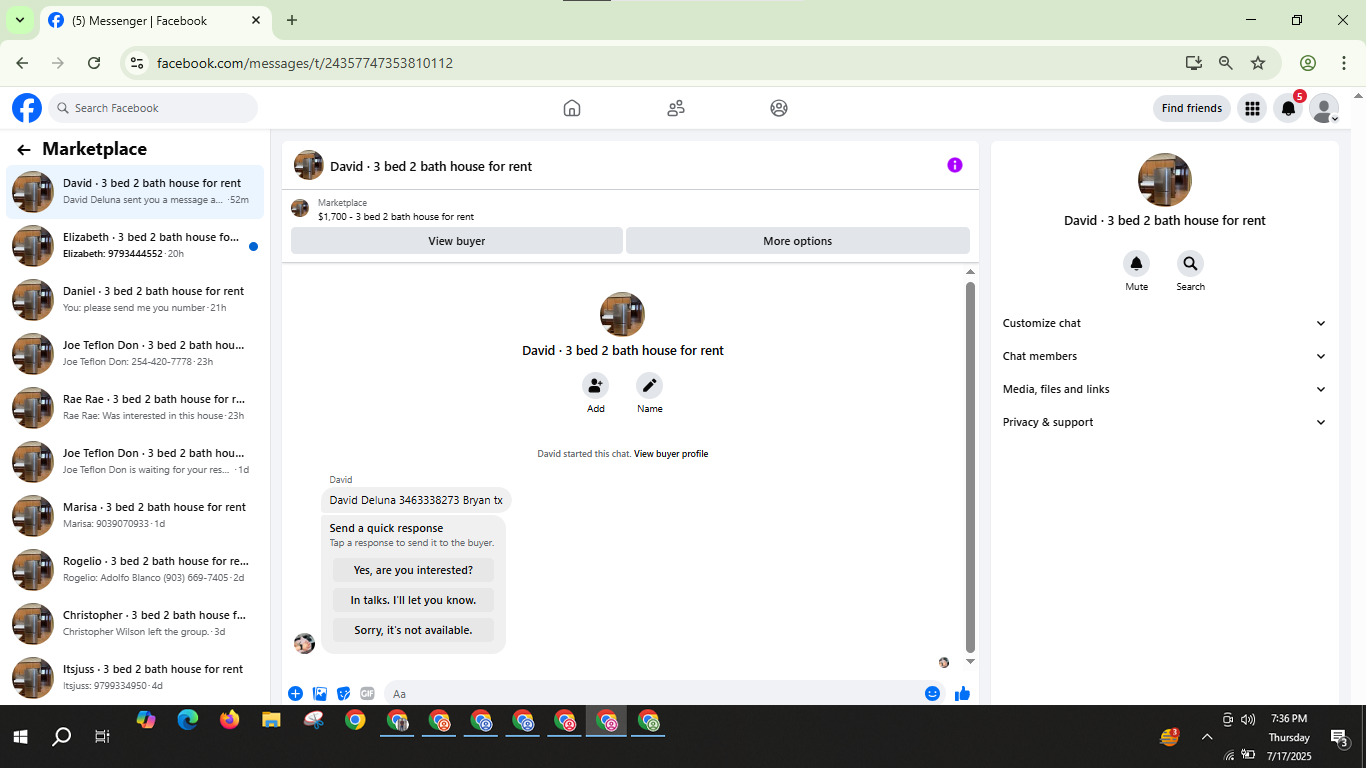The height and width of the screenshot is (768, 1366).
Task: Open Rae Rae's conversation
Action: pos(135,407)
